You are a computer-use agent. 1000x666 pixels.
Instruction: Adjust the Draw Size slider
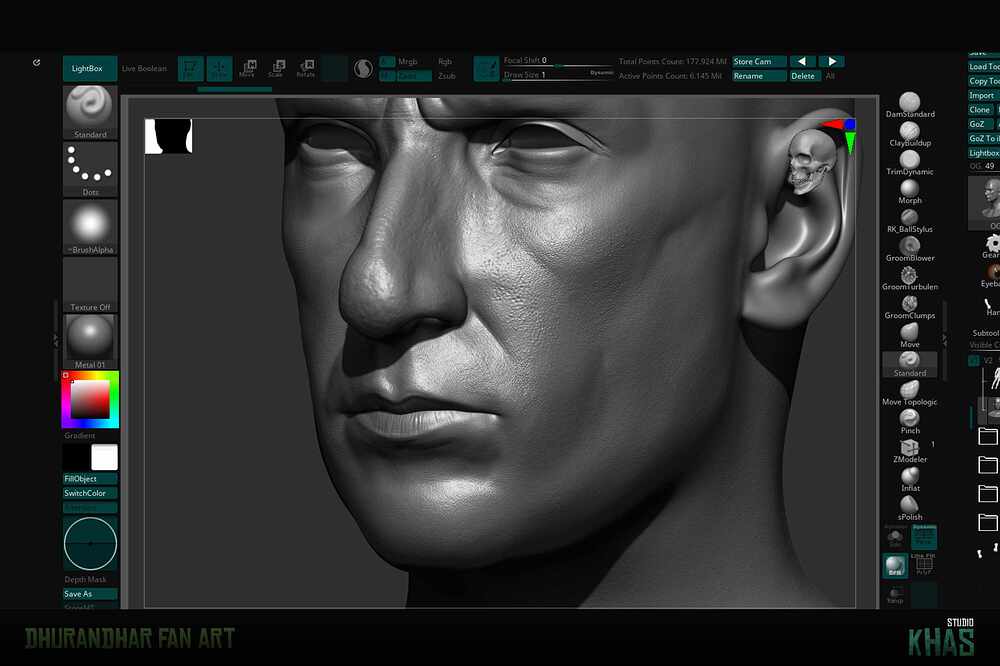point(558,75)
